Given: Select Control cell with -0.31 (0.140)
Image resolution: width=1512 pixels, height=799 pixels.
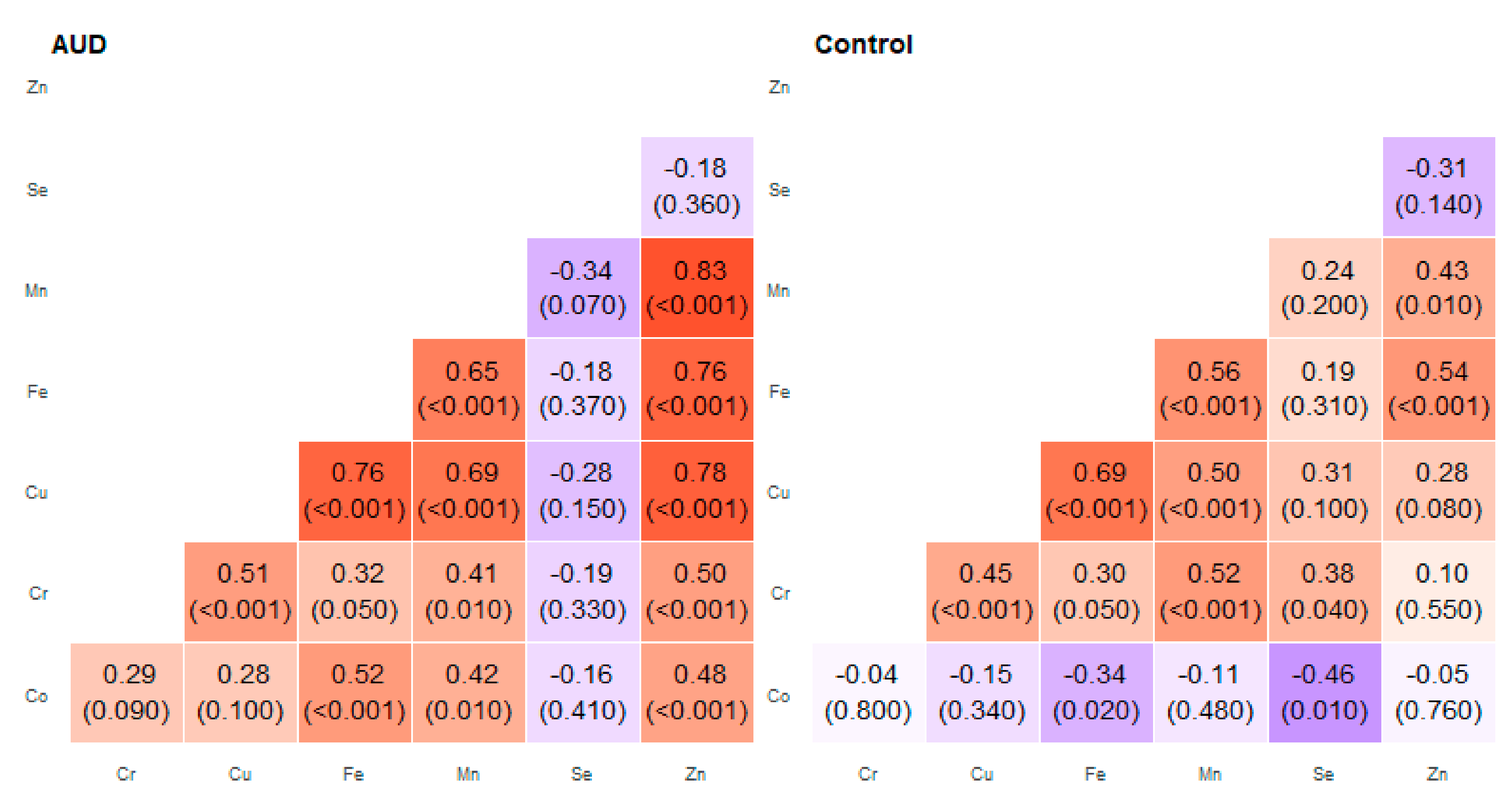Looking at the screenshot, I should coord(1439,187).
